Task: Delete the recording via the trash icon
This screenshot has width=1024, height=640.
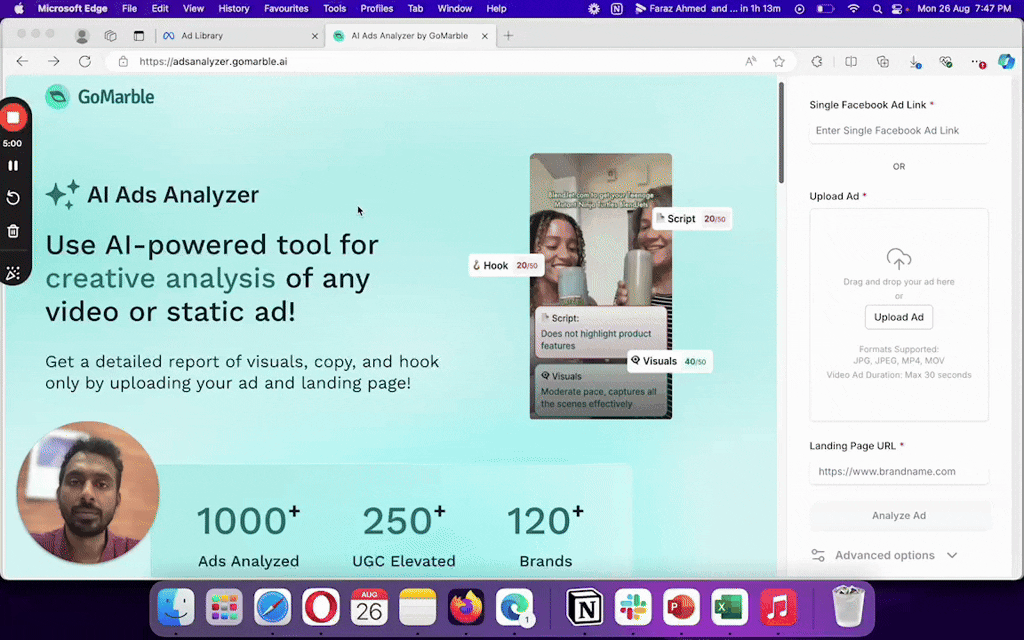Action: (13, 231)
